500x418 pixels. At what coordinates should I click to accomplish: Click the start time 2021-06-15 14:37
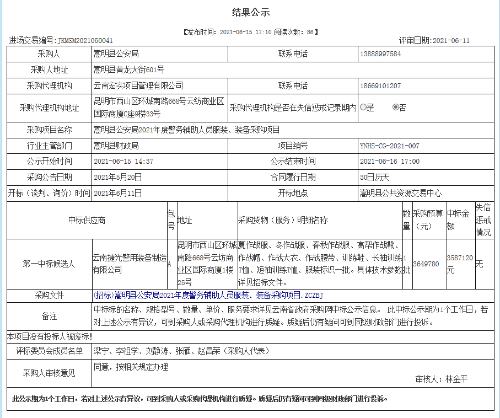tap(123, 161)
